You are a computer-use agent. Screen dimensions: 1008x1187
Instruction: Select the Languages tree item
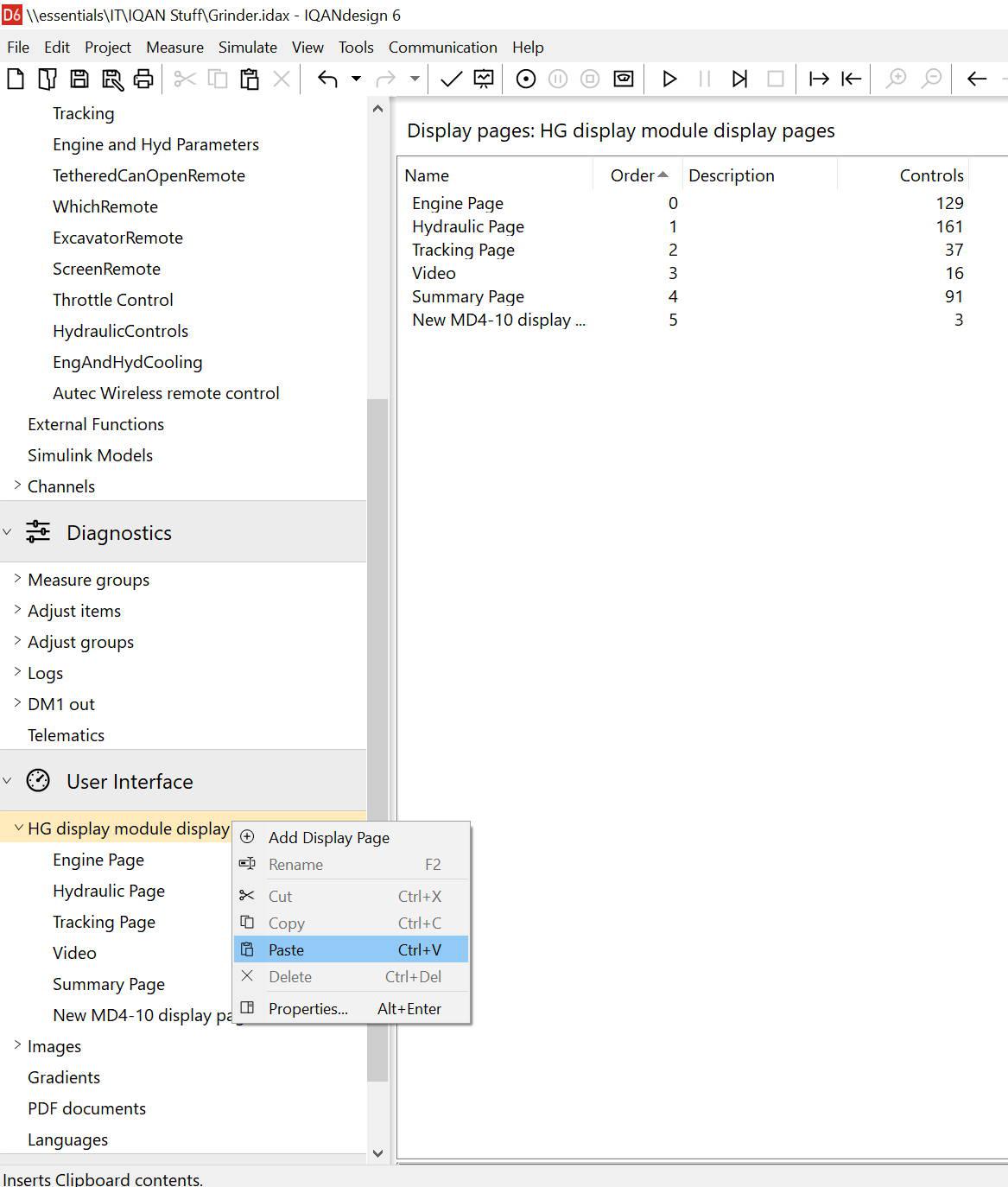click(x=67, y=1139)
